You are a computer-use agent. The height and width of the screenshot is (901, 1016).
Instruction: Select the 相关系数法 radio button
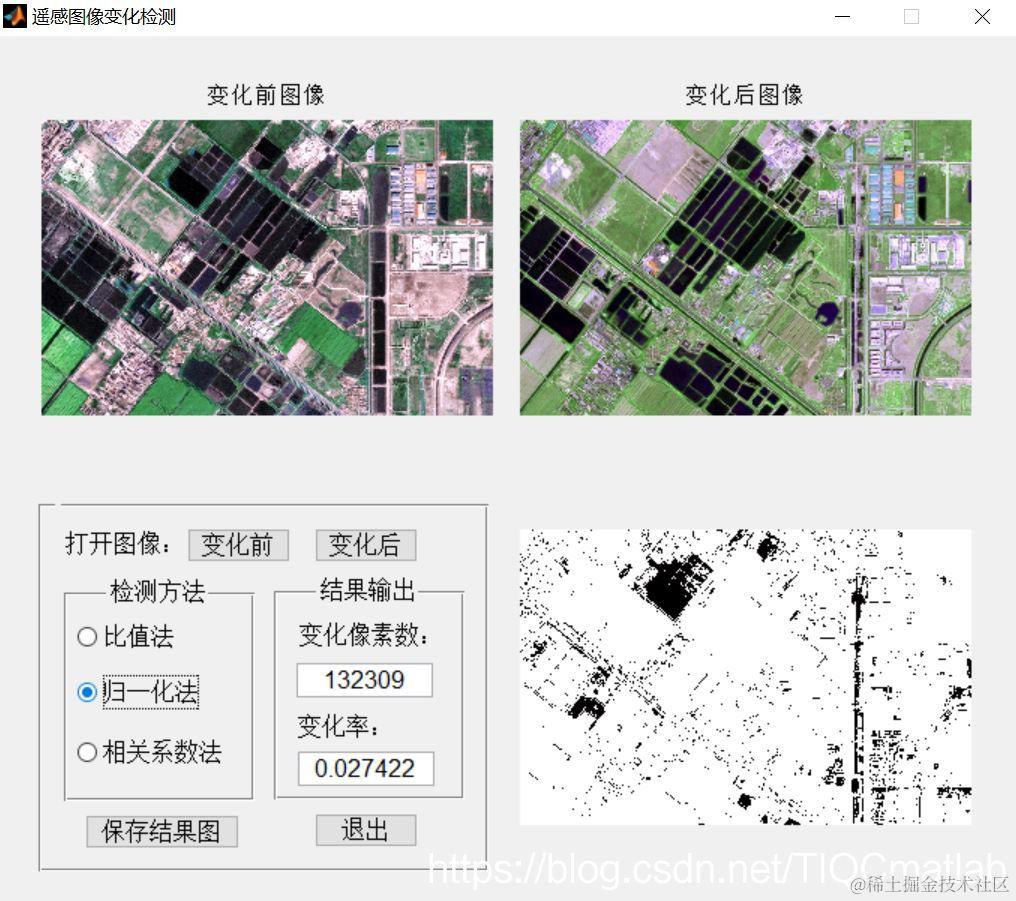click(87, 752)
